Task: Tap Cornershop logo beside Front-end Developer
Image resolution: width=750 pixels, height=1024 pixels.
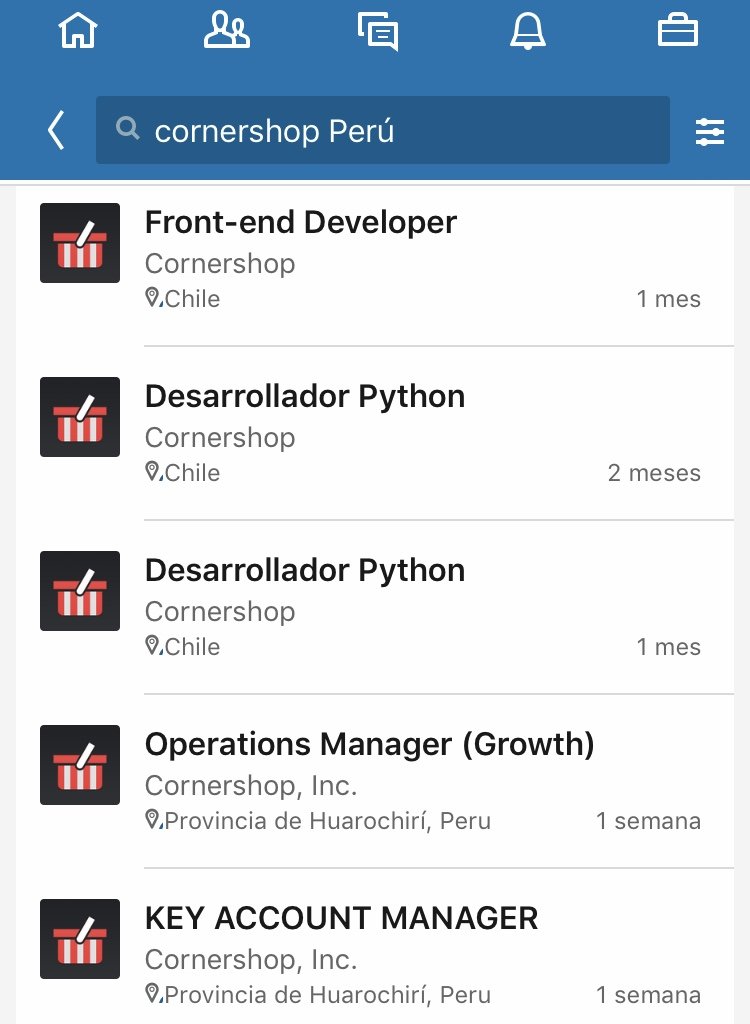Action: [80, 243]
